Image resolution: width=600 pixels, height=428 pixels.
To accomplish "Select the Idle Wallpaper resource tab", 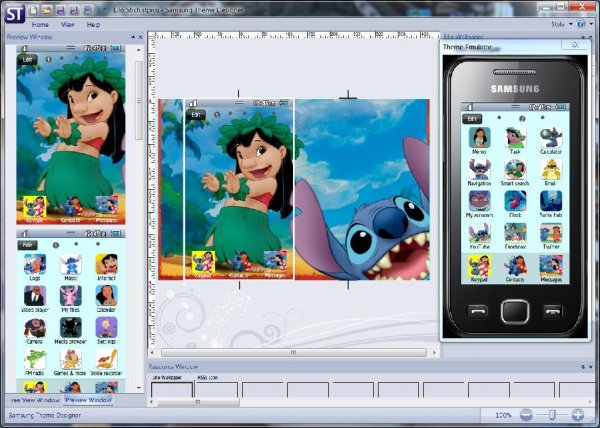I will pos(167,378).
